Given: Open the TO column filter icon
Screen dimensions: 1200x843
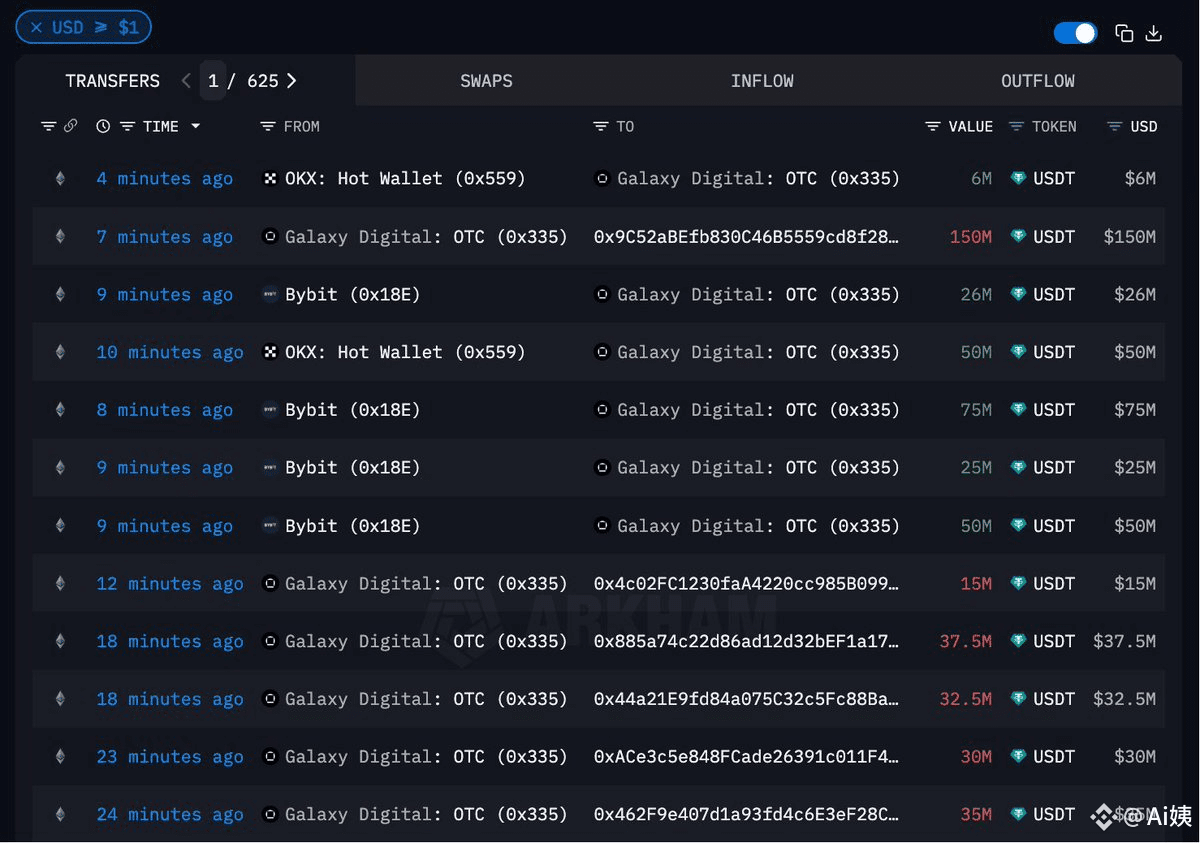Looking at the screenshot, I should click(x=600, y=126).
